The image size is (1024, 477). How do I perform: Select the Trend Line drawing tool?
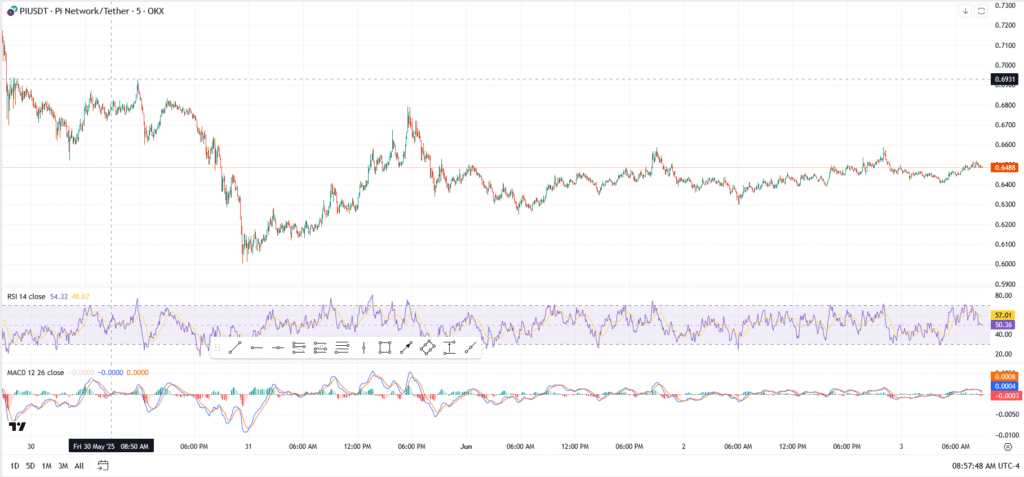coord(233,348)
